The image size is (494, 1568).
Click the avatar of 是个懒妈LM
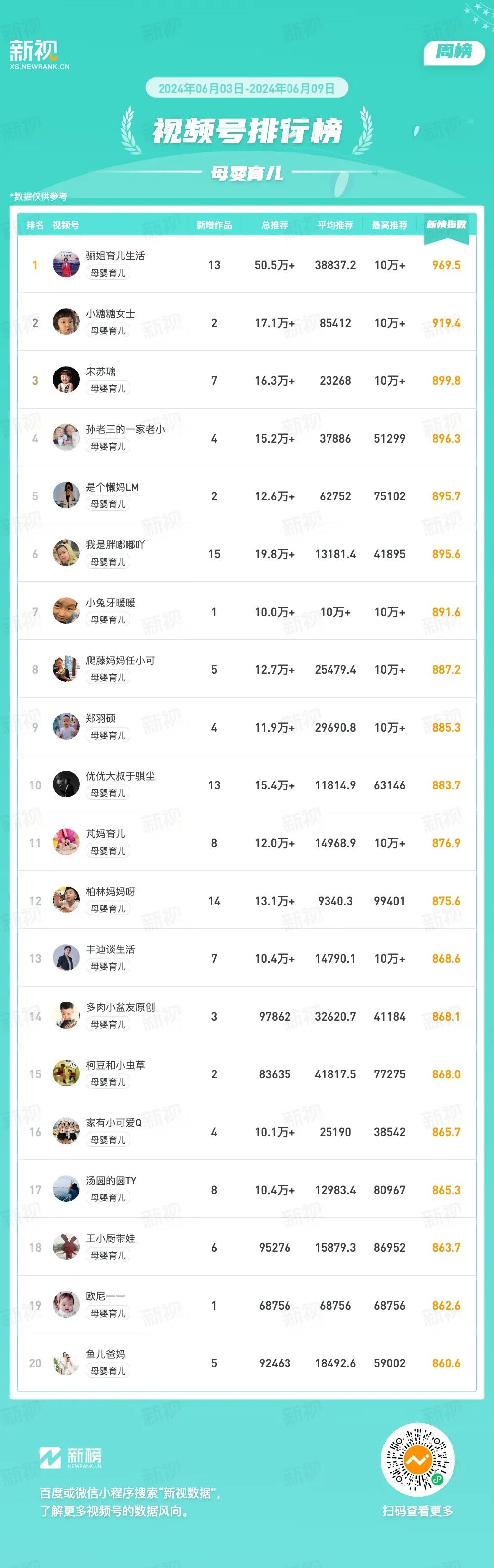66,495
